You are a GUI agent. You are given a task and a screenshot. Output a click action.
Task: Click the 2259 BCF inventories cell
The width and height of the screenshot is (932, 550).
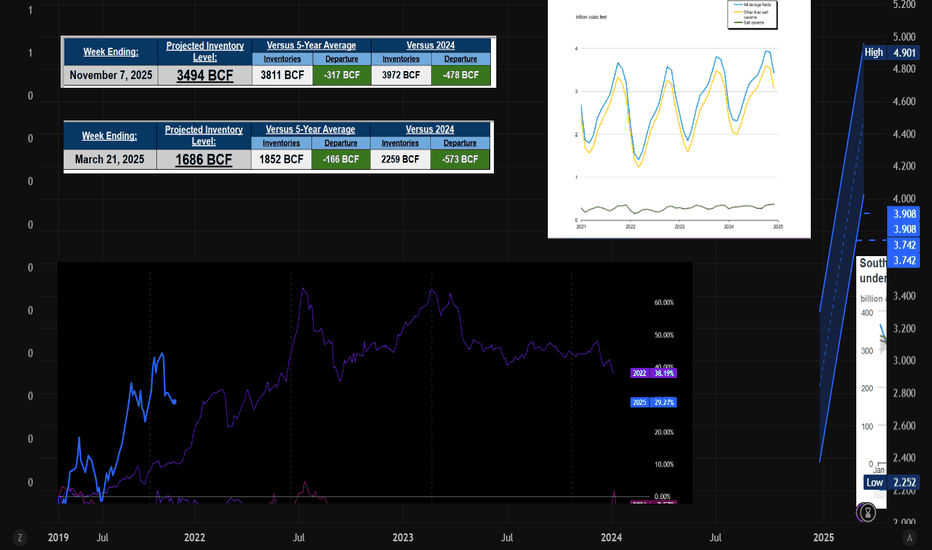[x=400, y=159]
